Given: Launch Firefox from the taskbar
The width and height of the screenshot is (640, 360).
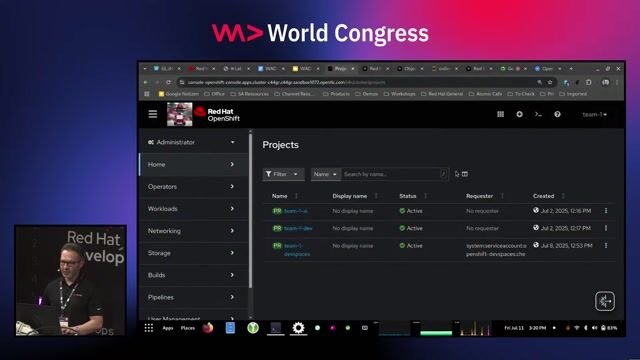Looking at the screenshot, I should [208, 328].
